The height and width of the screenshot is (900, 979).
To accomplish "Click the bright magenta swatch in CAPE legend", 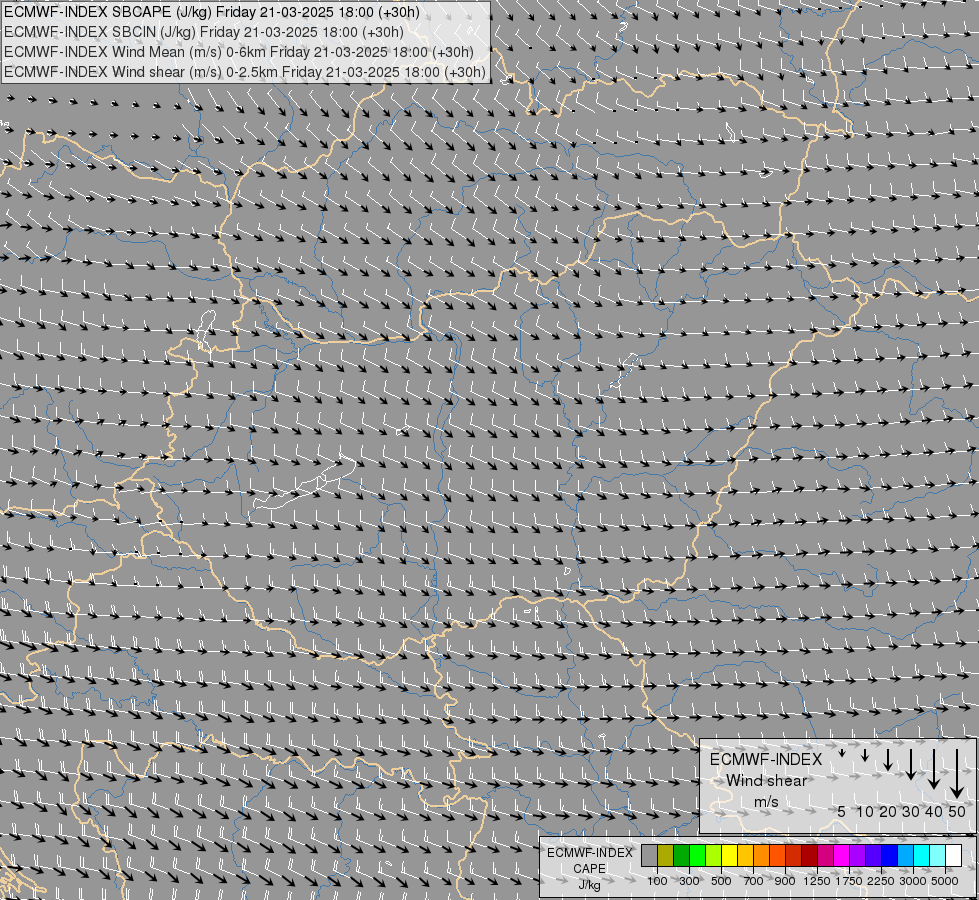I will coord(841,856).
